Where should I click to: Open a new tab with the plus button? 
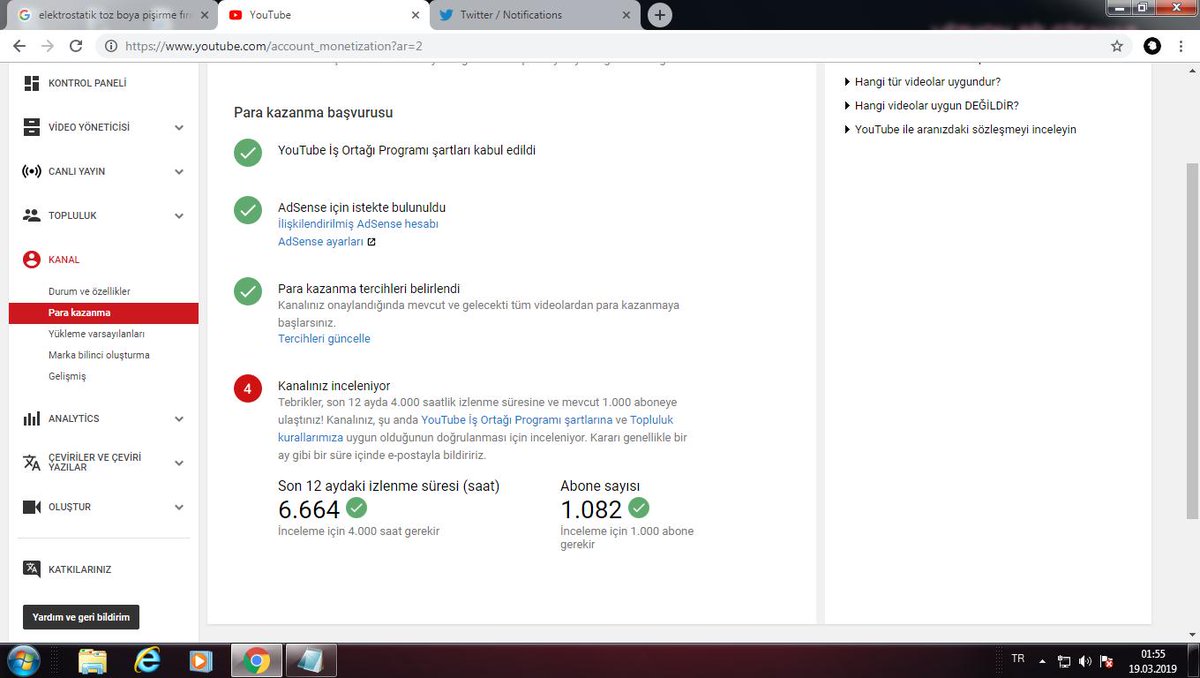click(x=659, y=15)
